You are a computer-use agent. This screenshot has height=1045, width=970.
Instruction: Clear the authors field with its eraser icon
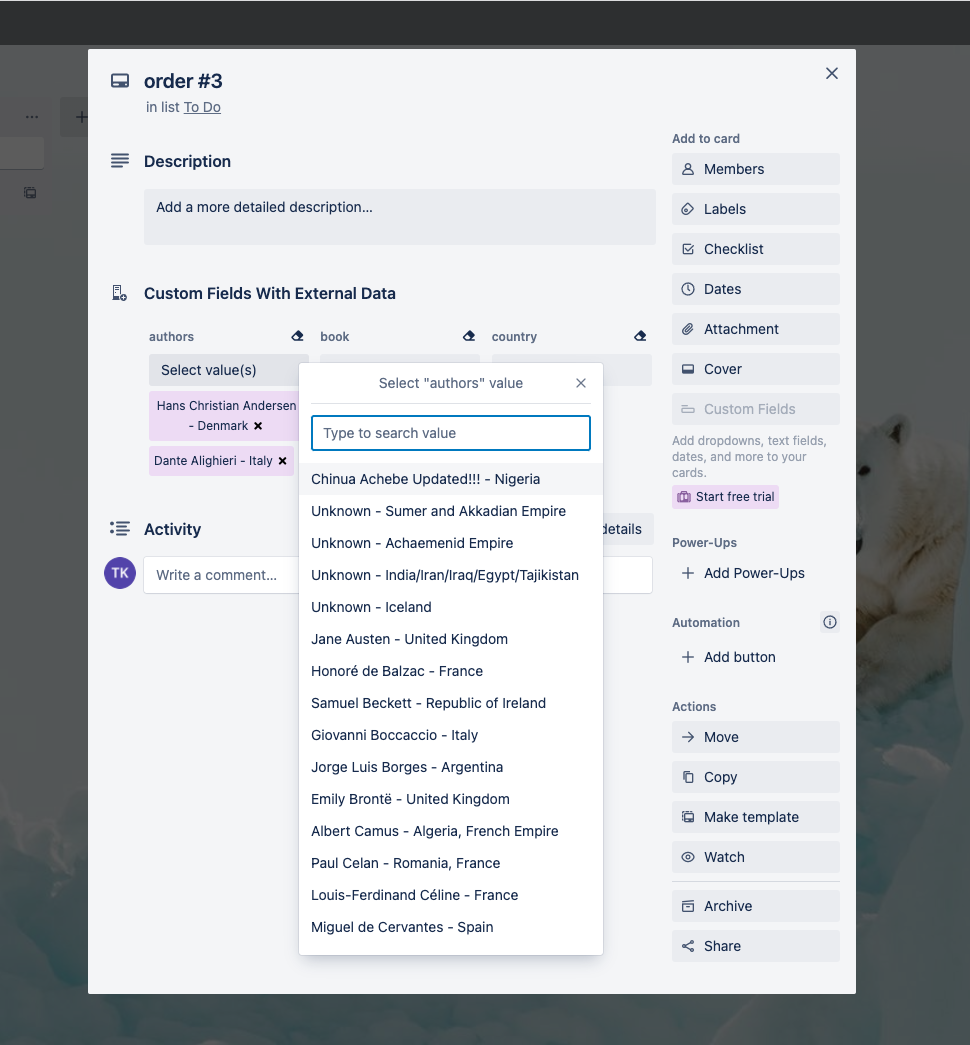[297, 336]
